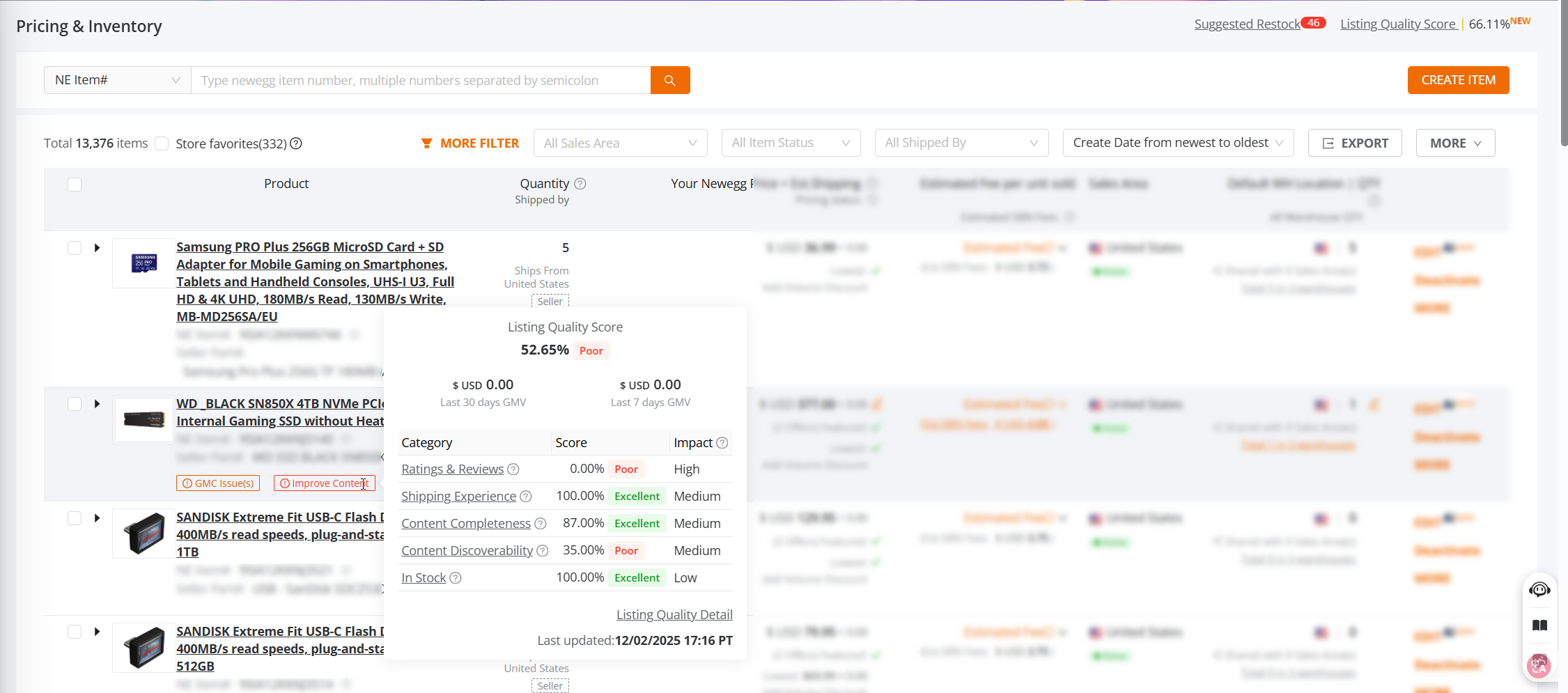The height and width of the screenshot is (693, 1568).
Task: Click the CREATE ITEM button
Action: click(x=1458, y=80)
